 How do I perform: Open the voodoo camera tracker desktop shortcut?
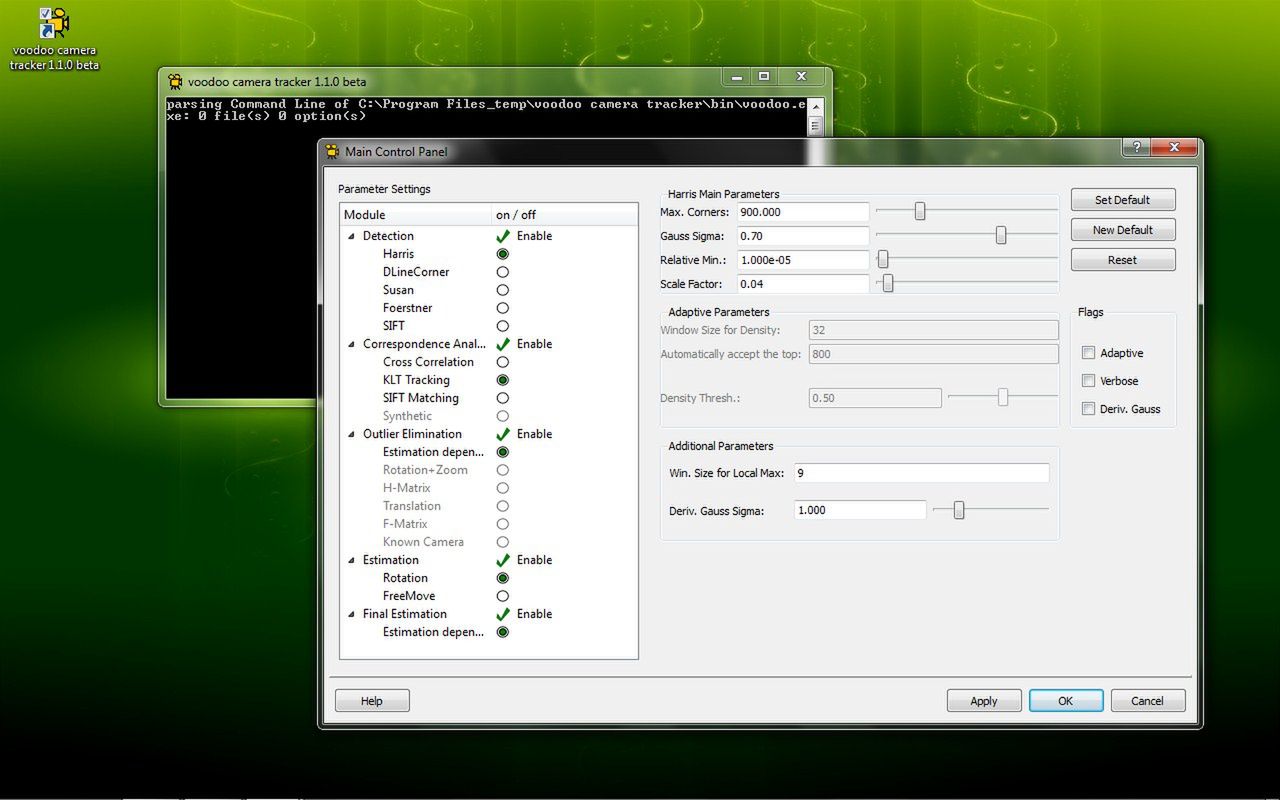click(54, 39)
